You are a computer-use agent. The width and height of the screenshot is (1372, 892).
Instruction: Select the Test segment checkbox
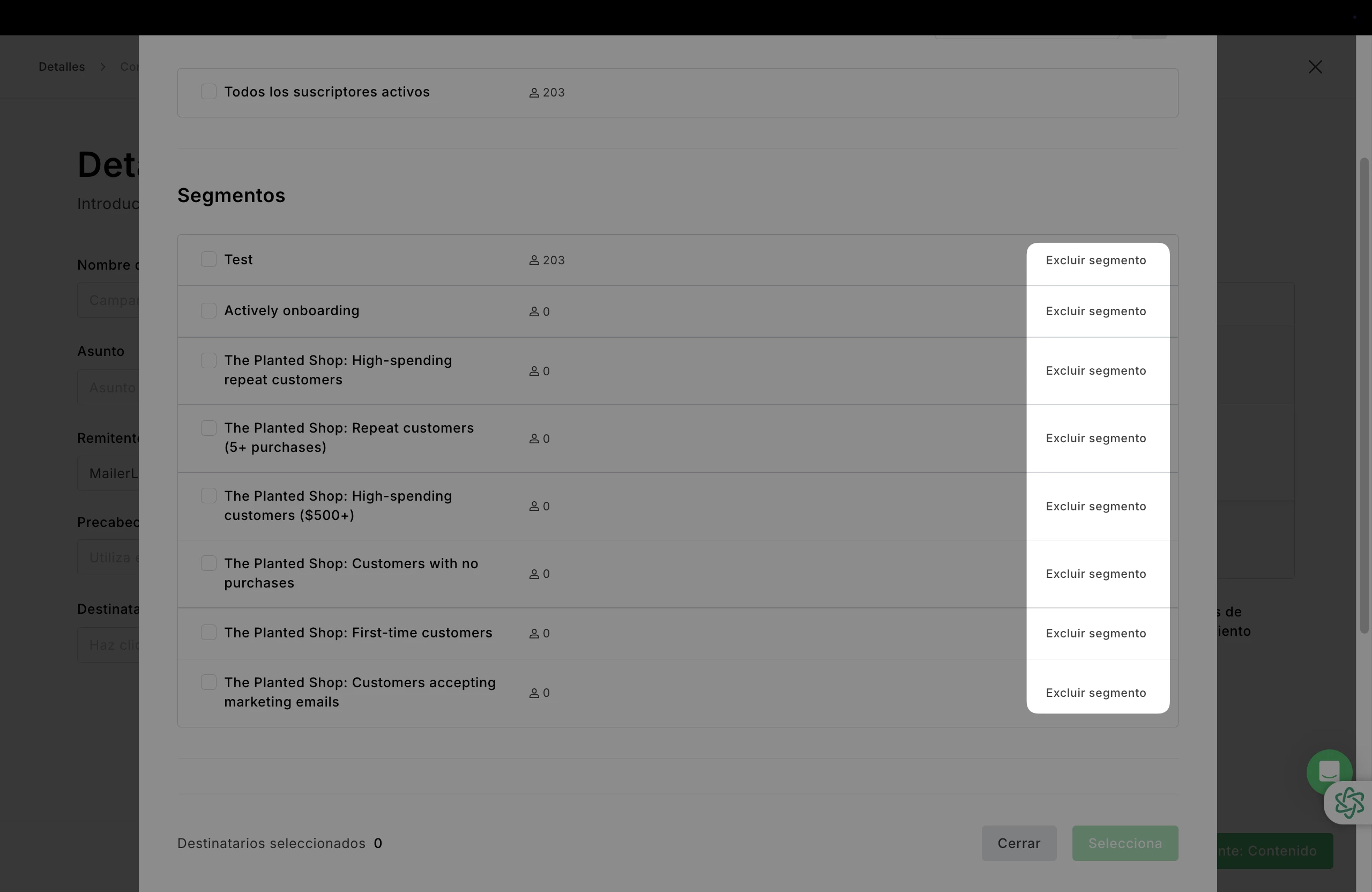coord(208,259)
